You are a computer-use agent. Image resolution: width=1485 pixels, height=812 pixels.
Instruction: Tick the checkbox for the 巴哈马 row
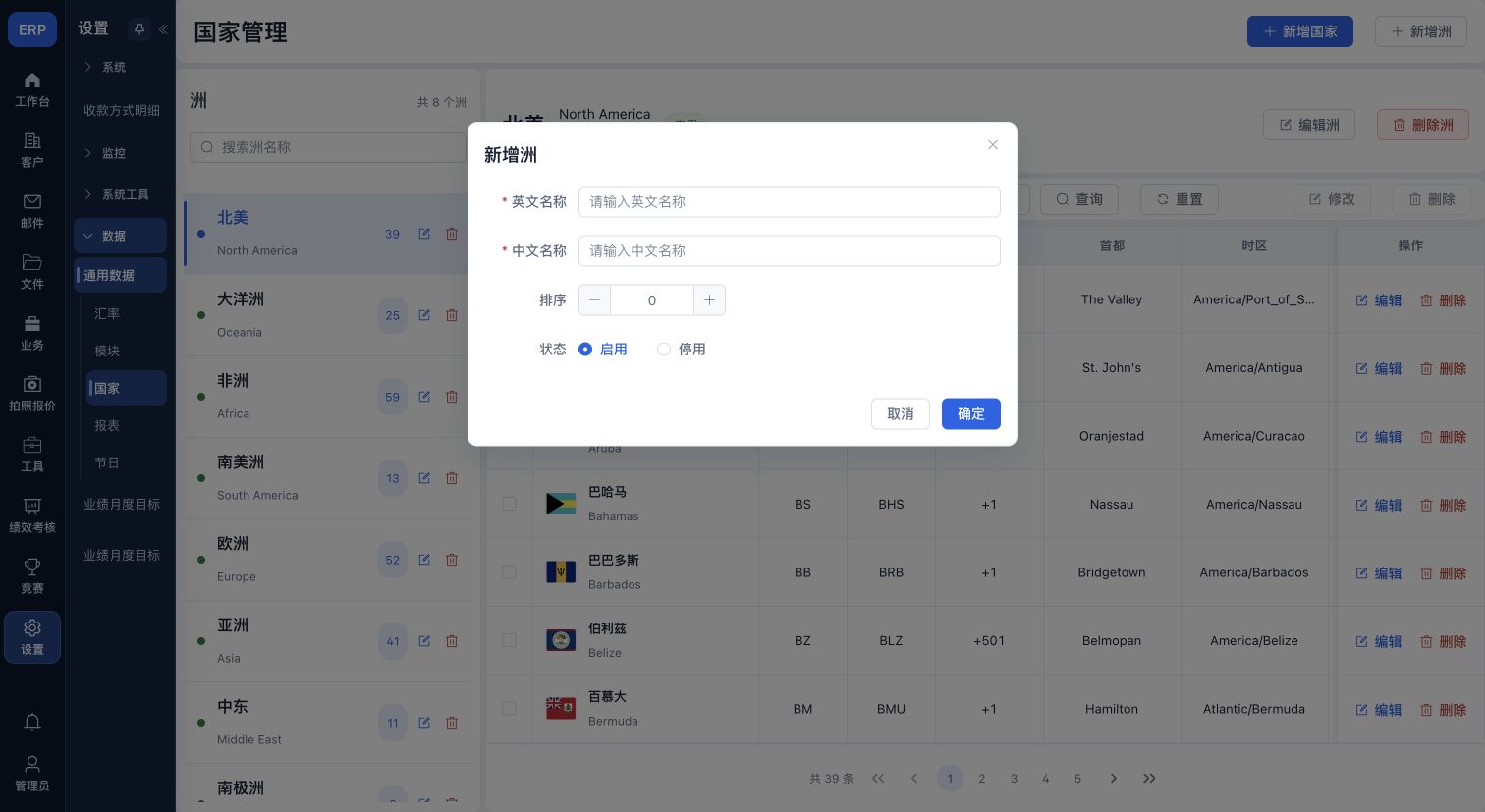tap(509, 504)
